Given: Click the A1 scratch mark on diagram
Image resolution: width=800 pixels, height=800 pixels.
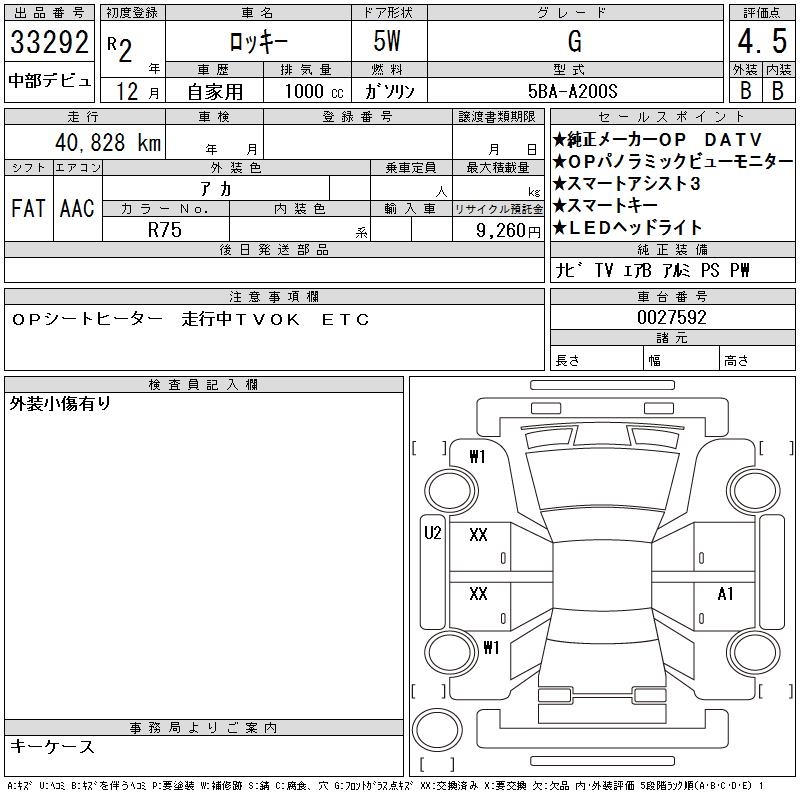Looking at the screenshot, I should tap(725, 594).
